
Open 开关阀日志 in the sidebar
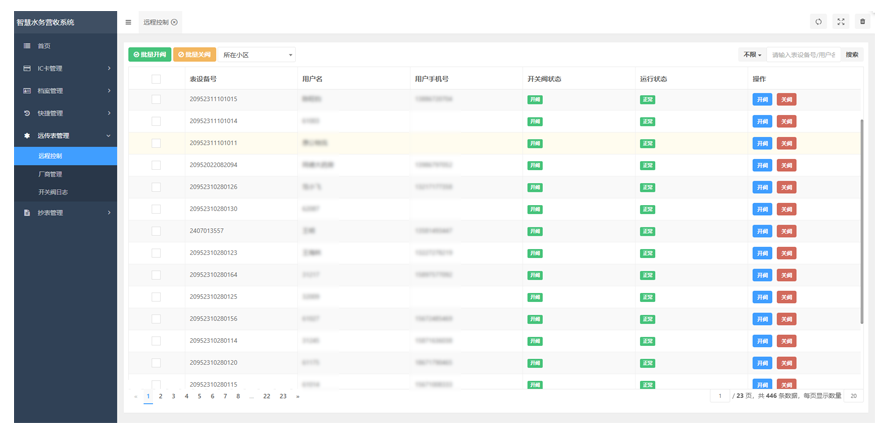53,192
